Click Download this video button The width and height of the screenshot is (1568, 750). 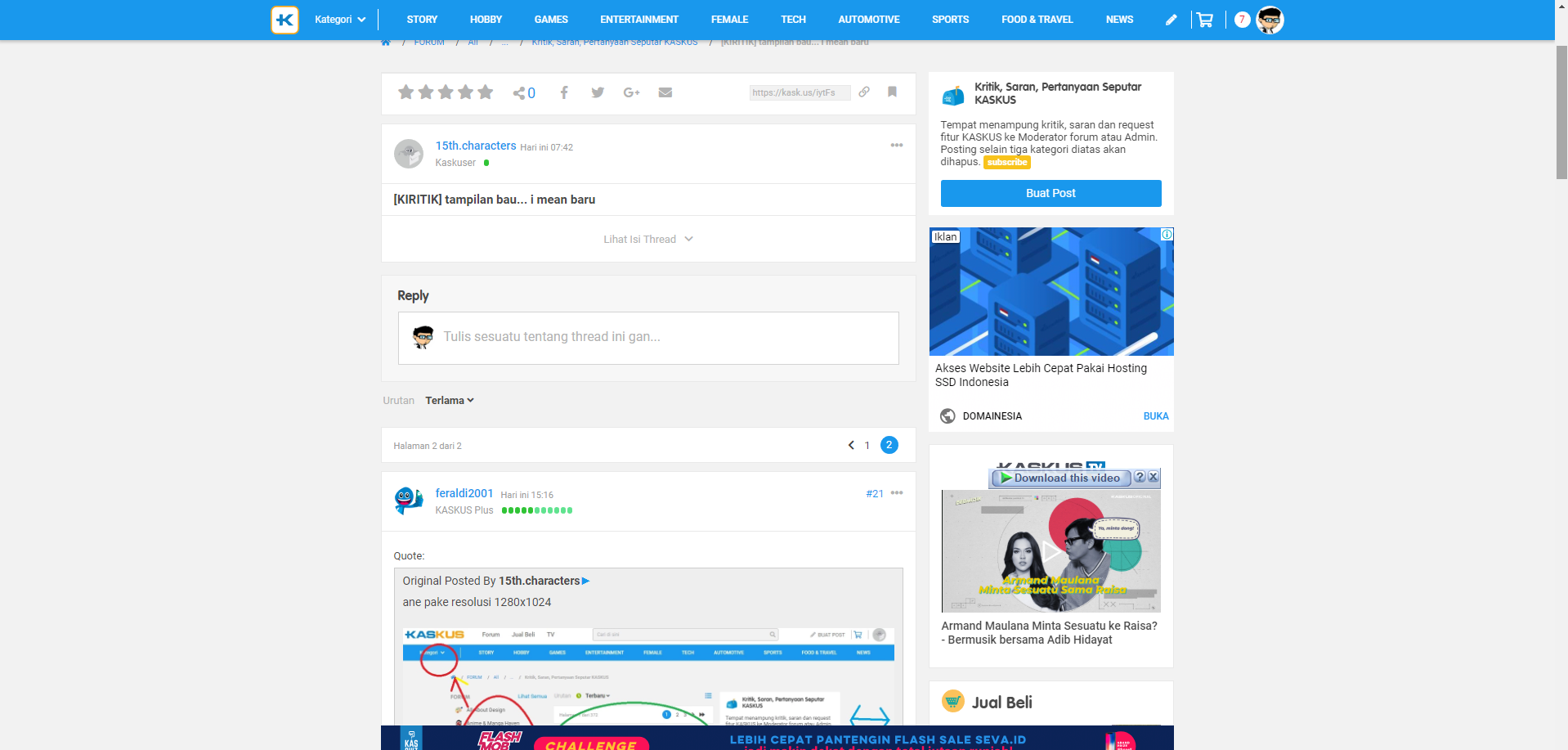tap(1061, 478)
